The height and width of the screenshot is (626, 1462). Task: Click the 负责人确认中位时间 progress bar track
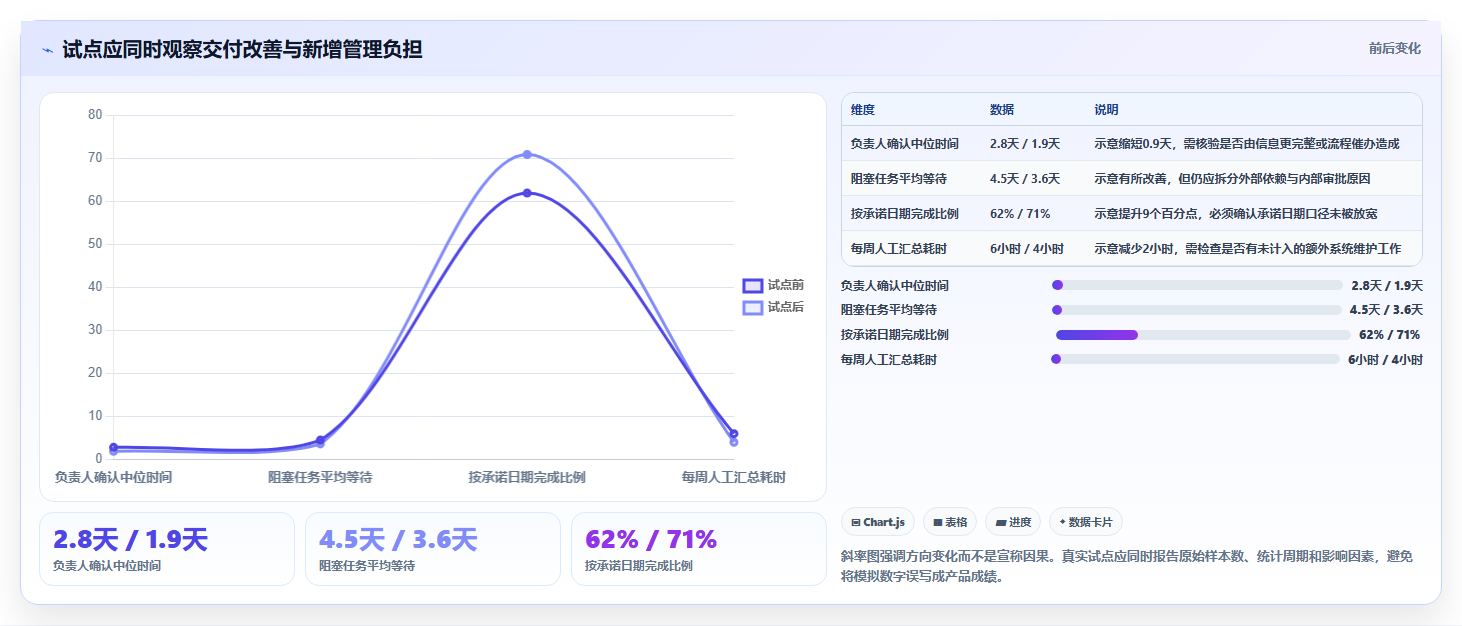click(x=1197, y=286)
